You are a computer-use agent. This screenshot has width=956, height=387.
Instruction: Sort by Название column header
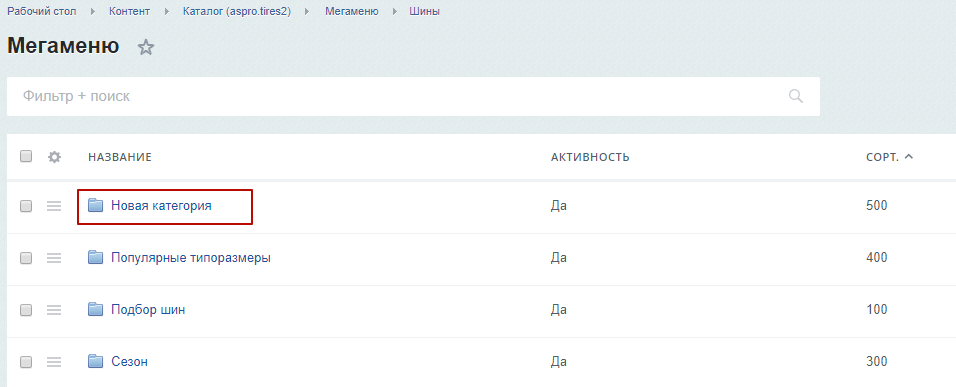click(x=120, y=157)
